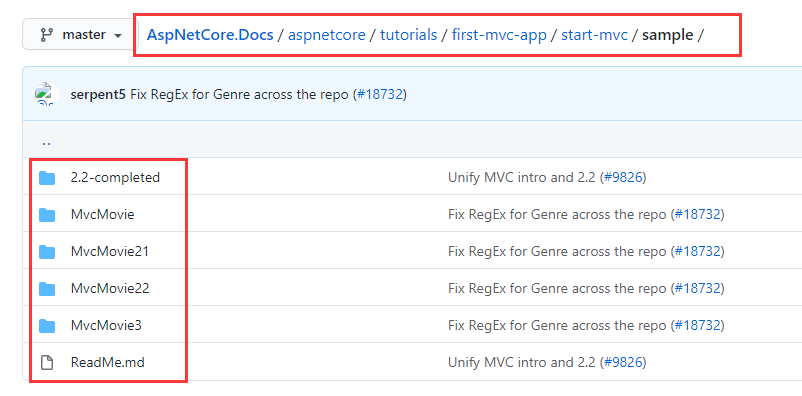Navigate to tutorials in the breadcrumb

(x=409, y=35)
